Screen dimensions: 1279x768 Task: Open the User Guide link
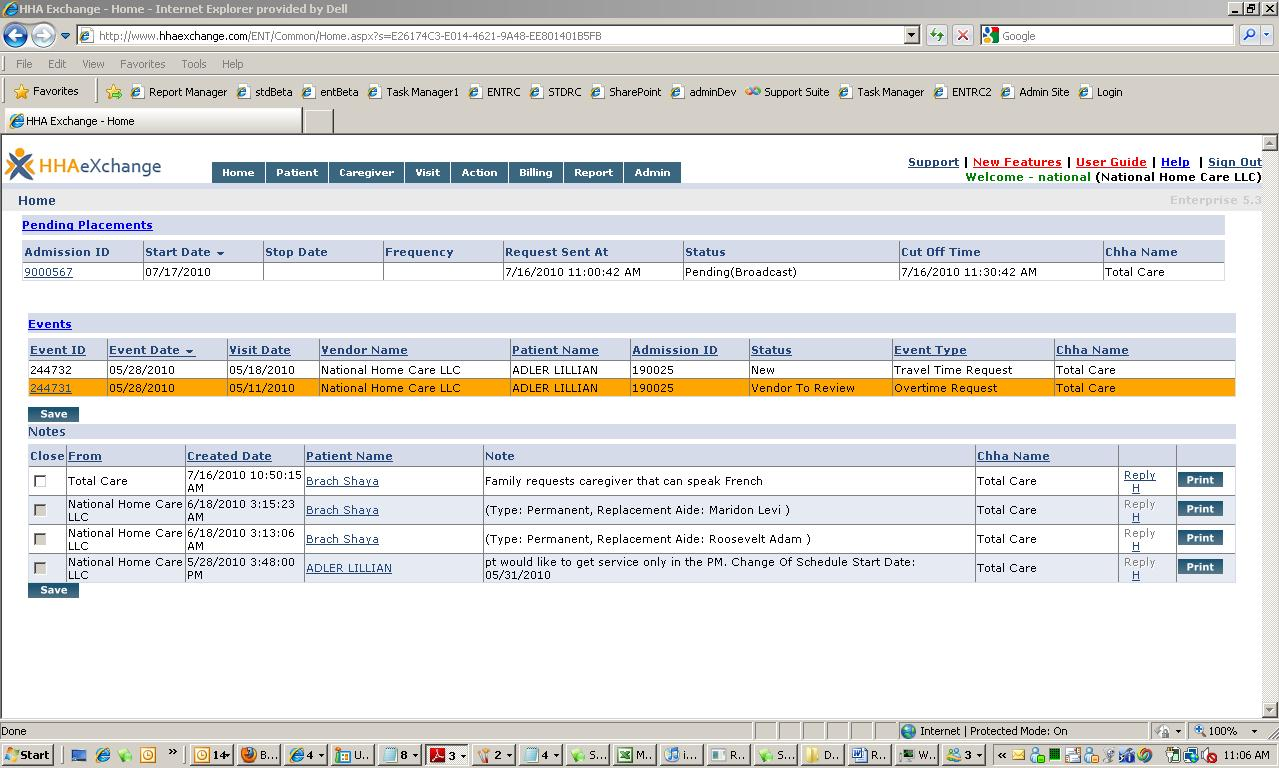pos(1111,162)
